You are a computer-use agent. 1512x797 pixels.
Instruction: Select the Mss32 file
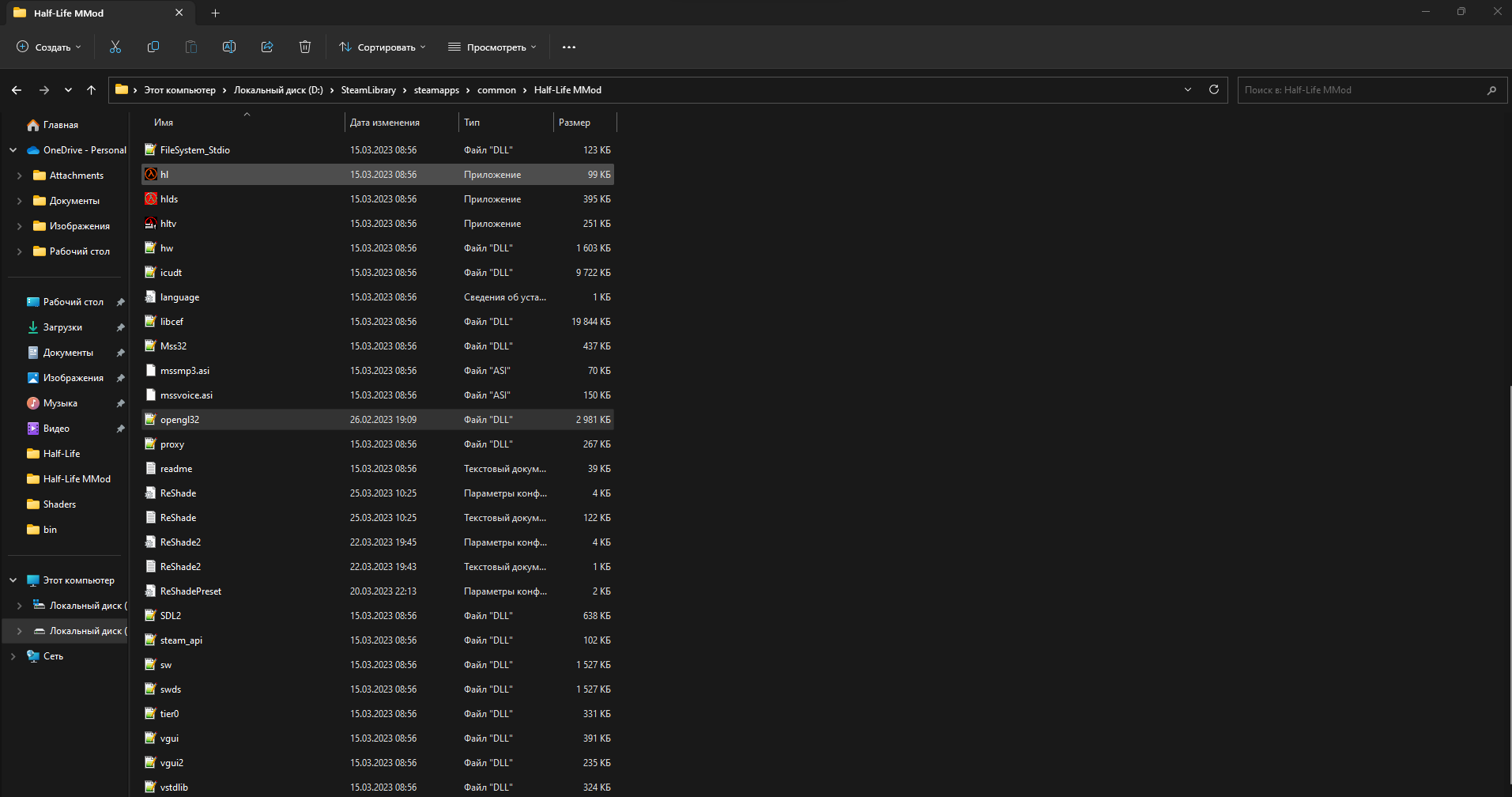tap(378, 346)
